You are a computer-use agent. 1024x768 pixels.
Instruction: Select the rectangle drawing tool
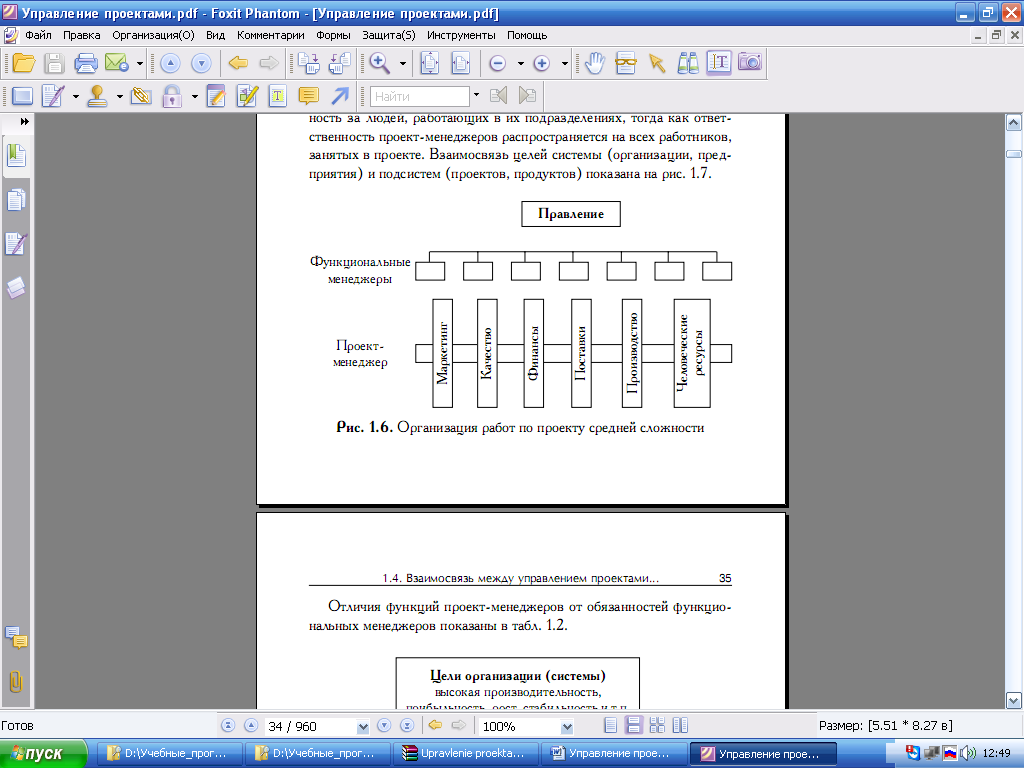click(x=22, y=97)
